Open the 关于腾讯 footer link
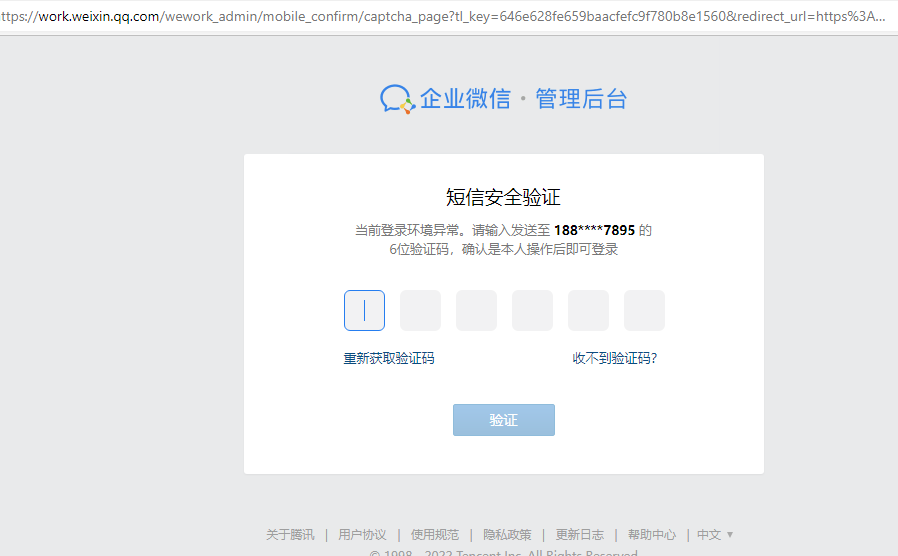This screenshot has height=556, width=898. [290, 535]
